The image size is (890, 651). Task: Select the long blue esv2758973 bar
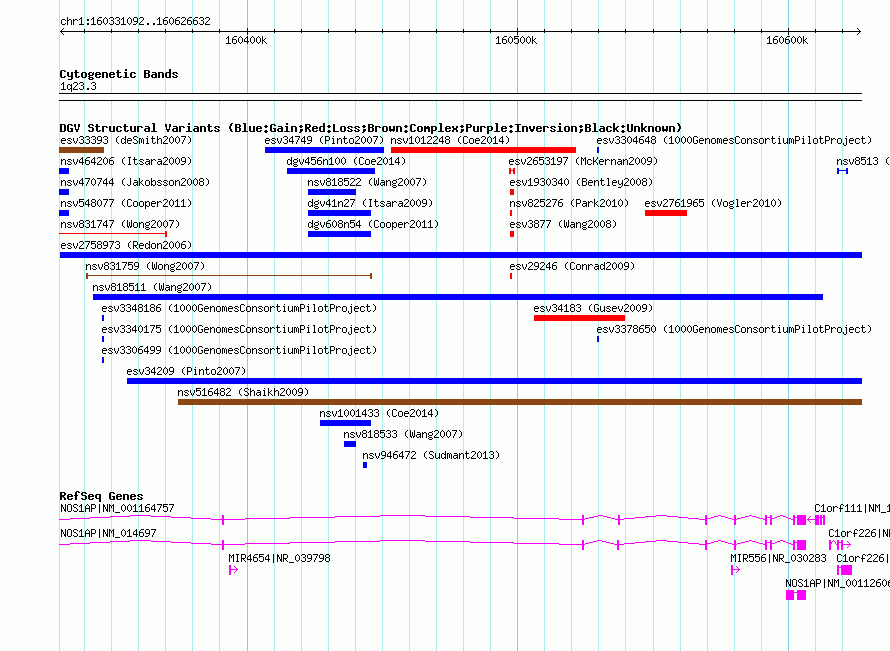click(461, 255)
